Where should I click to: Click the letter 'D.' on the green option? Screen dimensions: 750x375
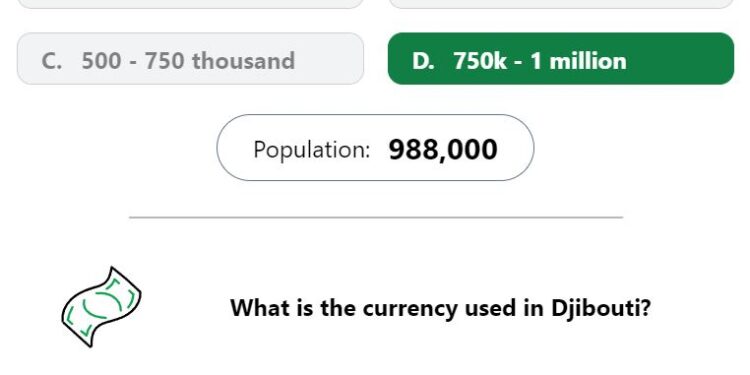click(423, 61)
